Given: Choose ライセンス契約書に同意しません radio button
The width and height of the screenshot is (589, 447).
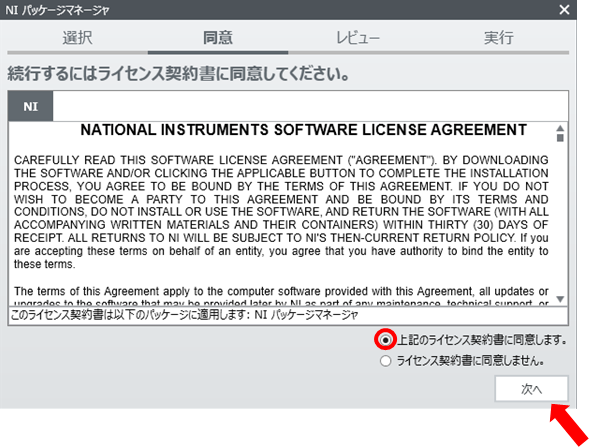Looking at the screenshot, I should pos(385,361).
